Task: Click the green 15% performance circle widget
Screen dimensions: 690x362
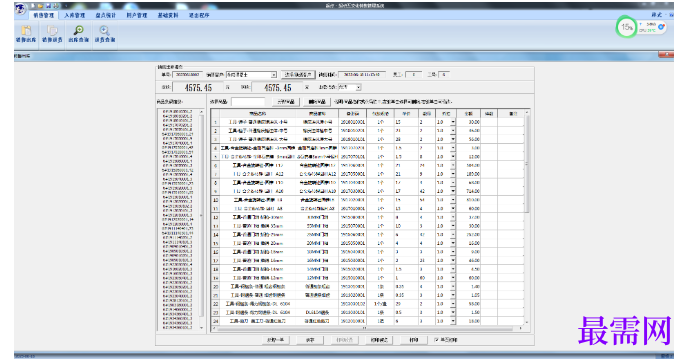Action: click(626, 27)
